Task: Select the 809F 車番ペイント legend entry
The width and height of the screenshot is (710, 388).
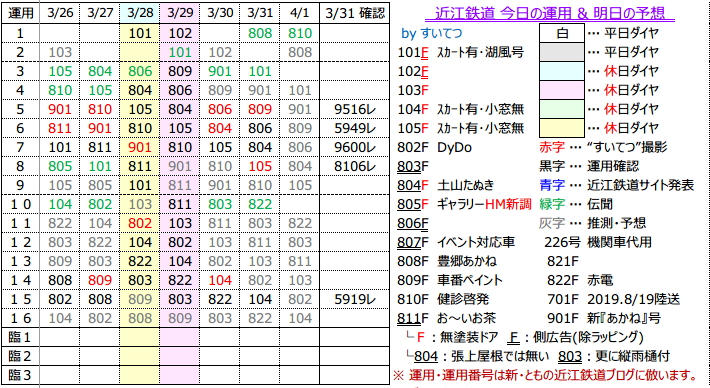Action: (450, 281)
